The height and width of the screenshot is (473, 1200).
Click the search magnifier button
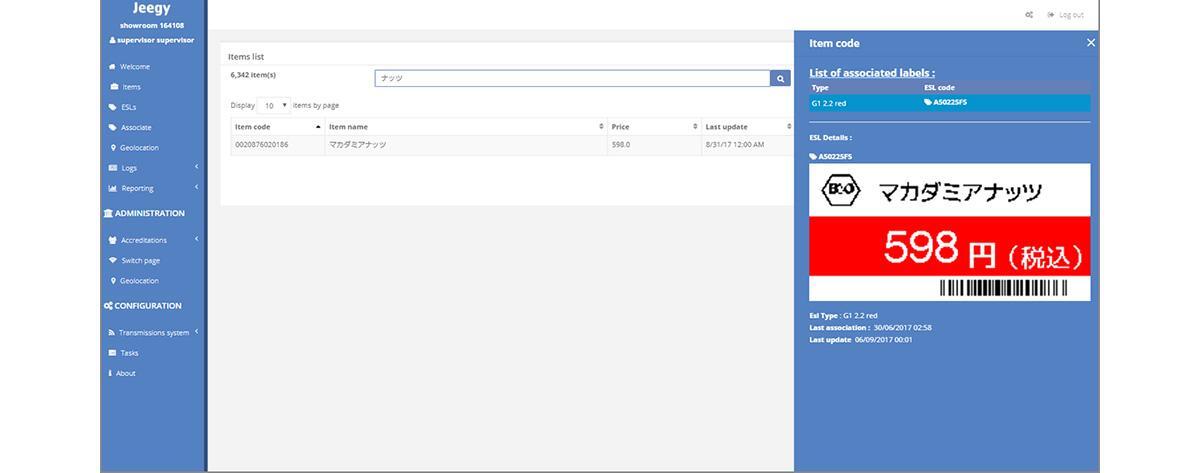click(780, 78)
